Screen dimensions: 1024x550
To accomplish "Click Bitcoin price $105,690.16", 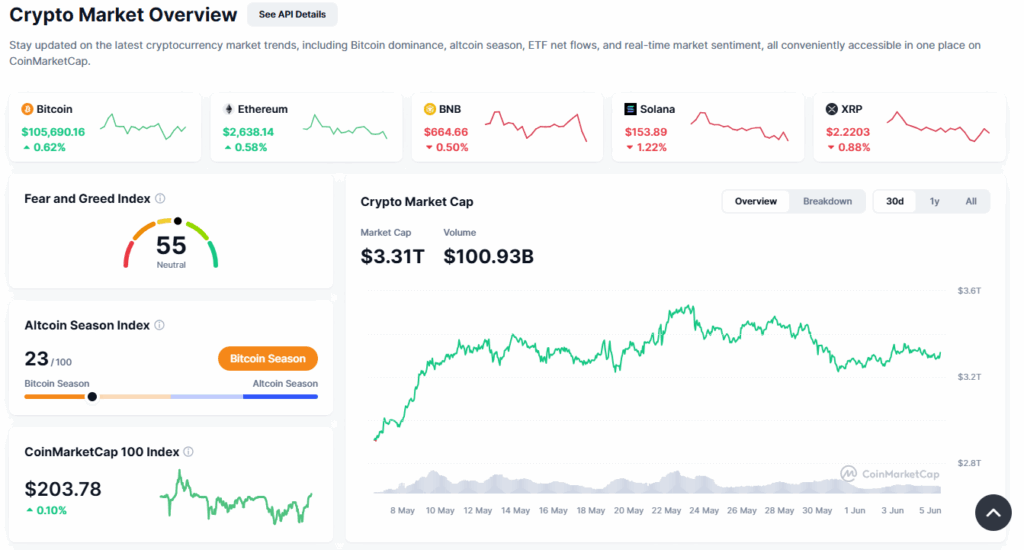I will 53,132.
